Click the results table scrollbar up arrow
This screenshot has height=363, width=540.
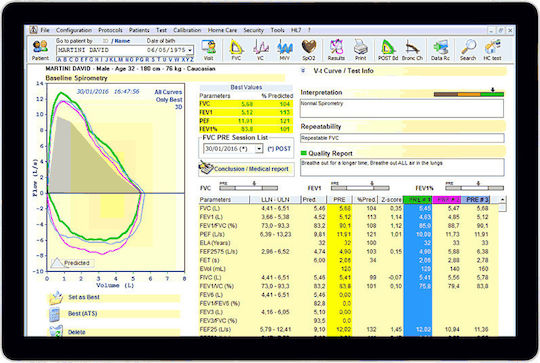502,199
